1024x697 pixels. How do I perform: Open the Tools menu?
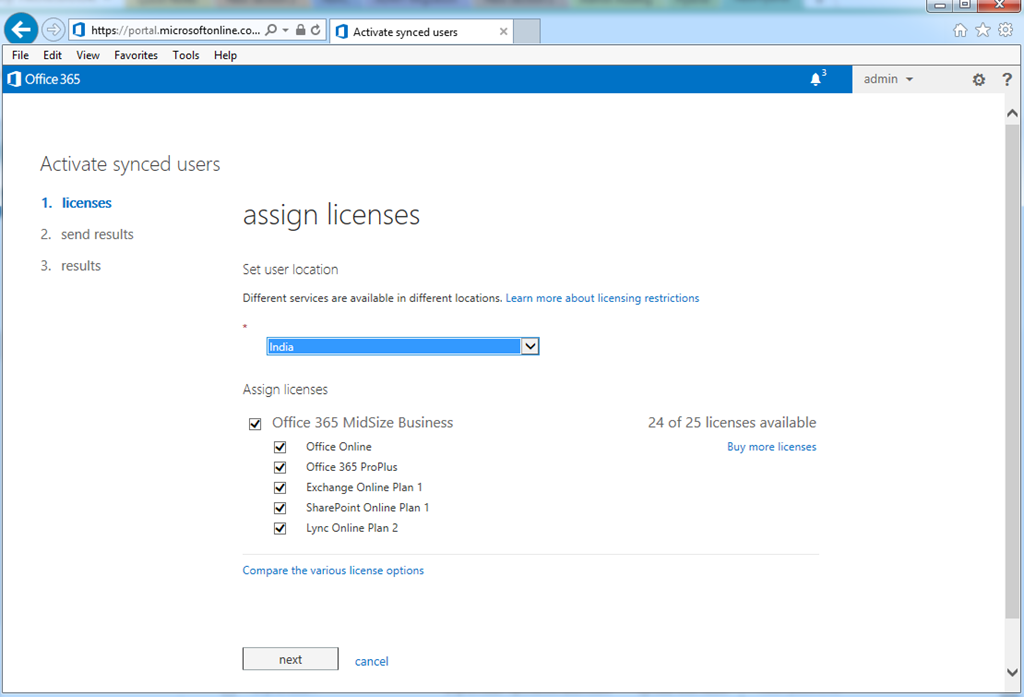185,55
